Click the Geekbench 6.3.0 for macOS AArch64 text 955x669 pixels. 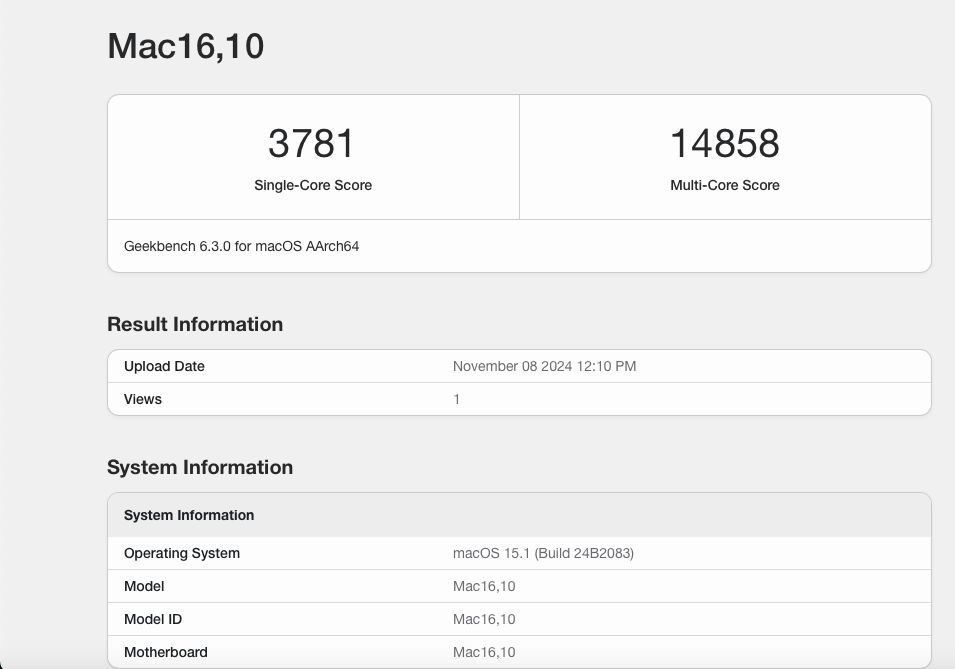243,245
